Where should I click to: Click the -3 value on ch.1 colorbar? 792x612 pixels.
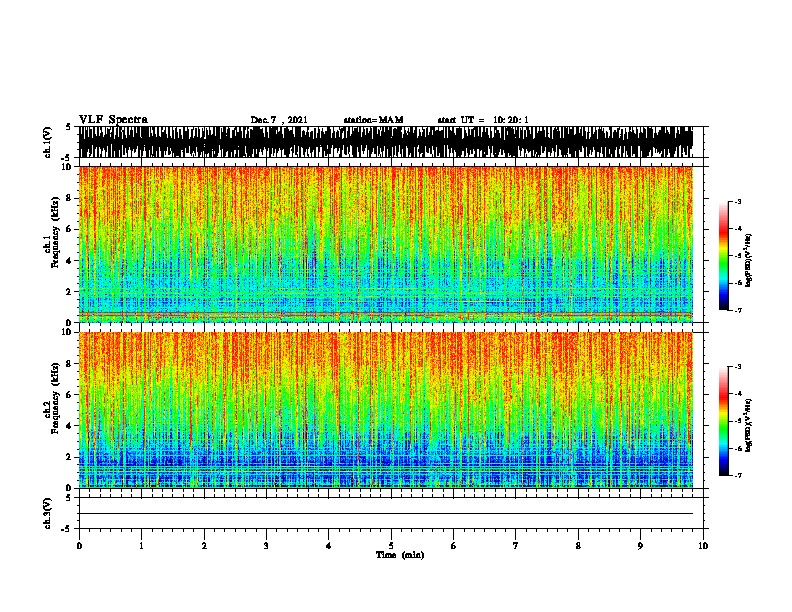[x=737, y=201]
